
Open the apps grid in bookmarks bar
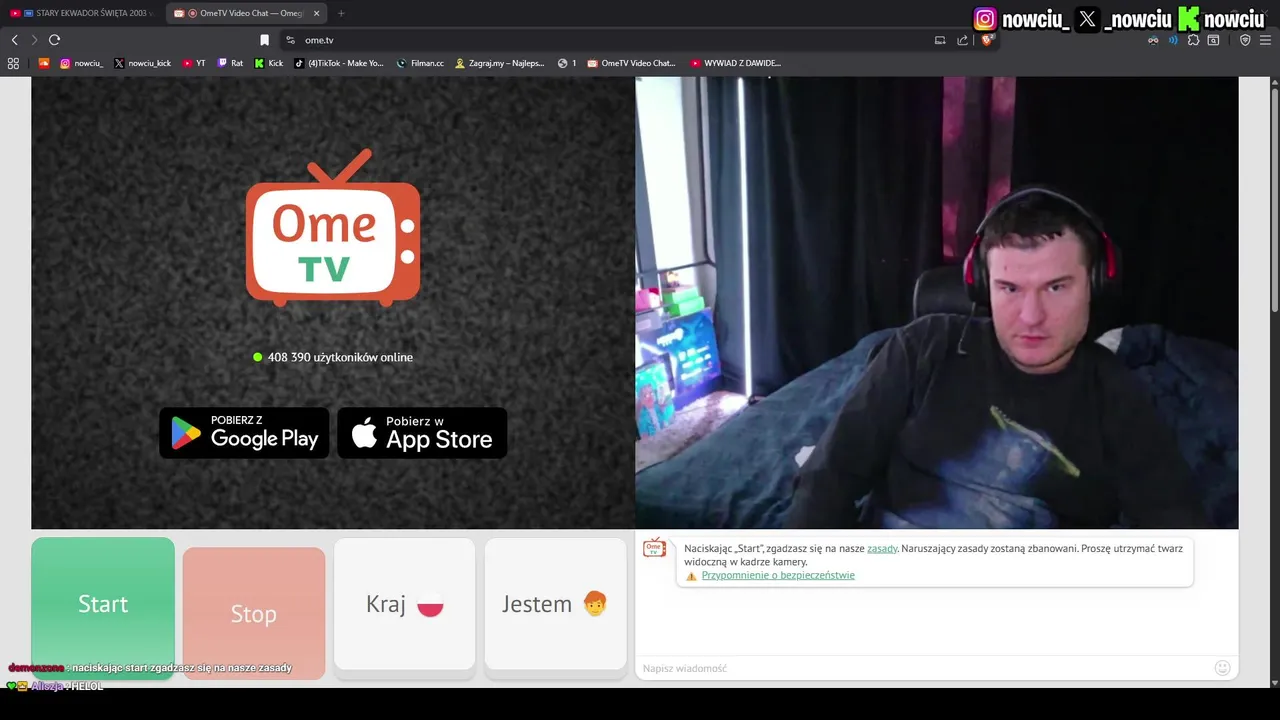(x=13, y=63)
